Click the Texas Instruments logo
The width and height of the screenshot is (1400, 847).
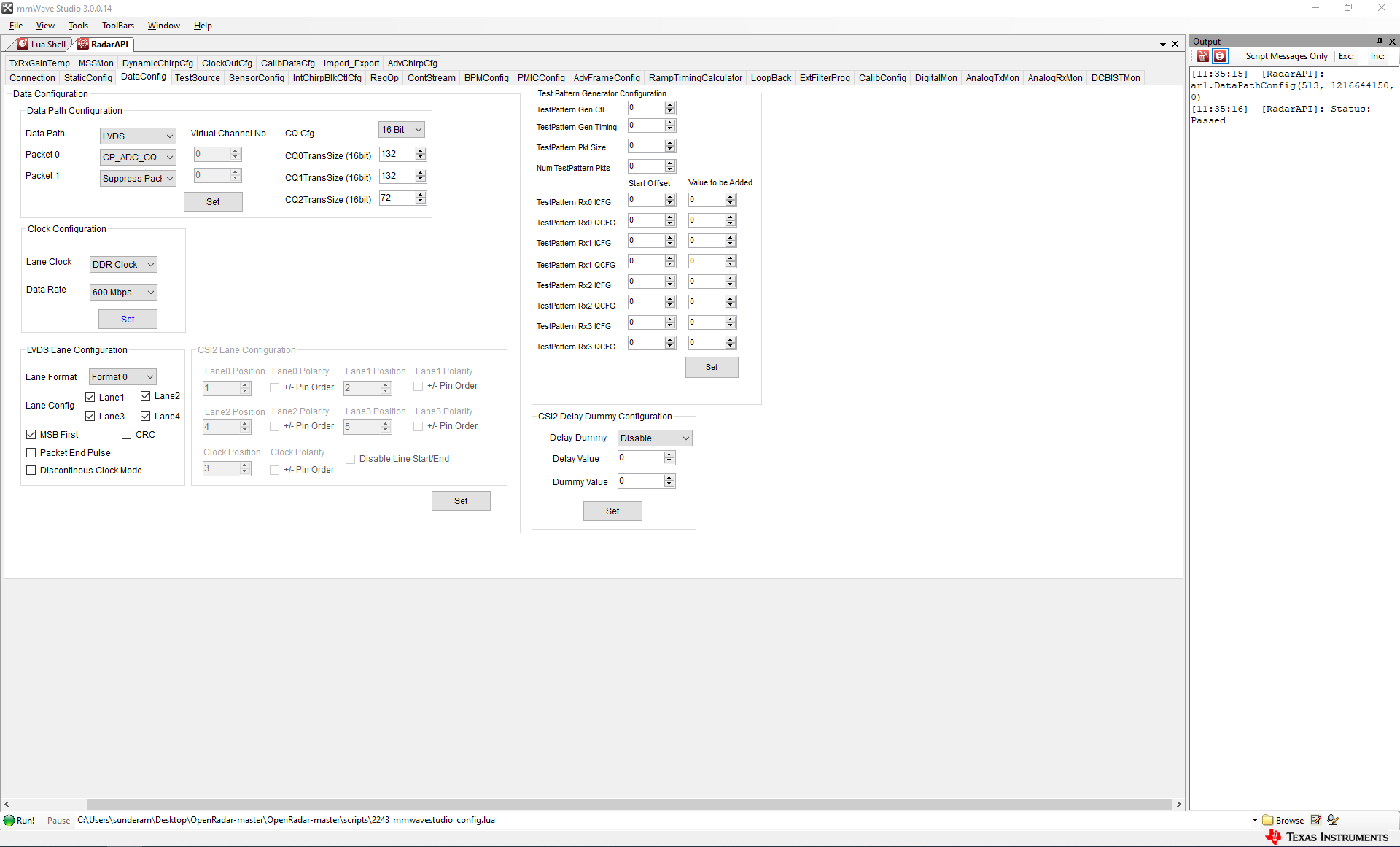1327,838
